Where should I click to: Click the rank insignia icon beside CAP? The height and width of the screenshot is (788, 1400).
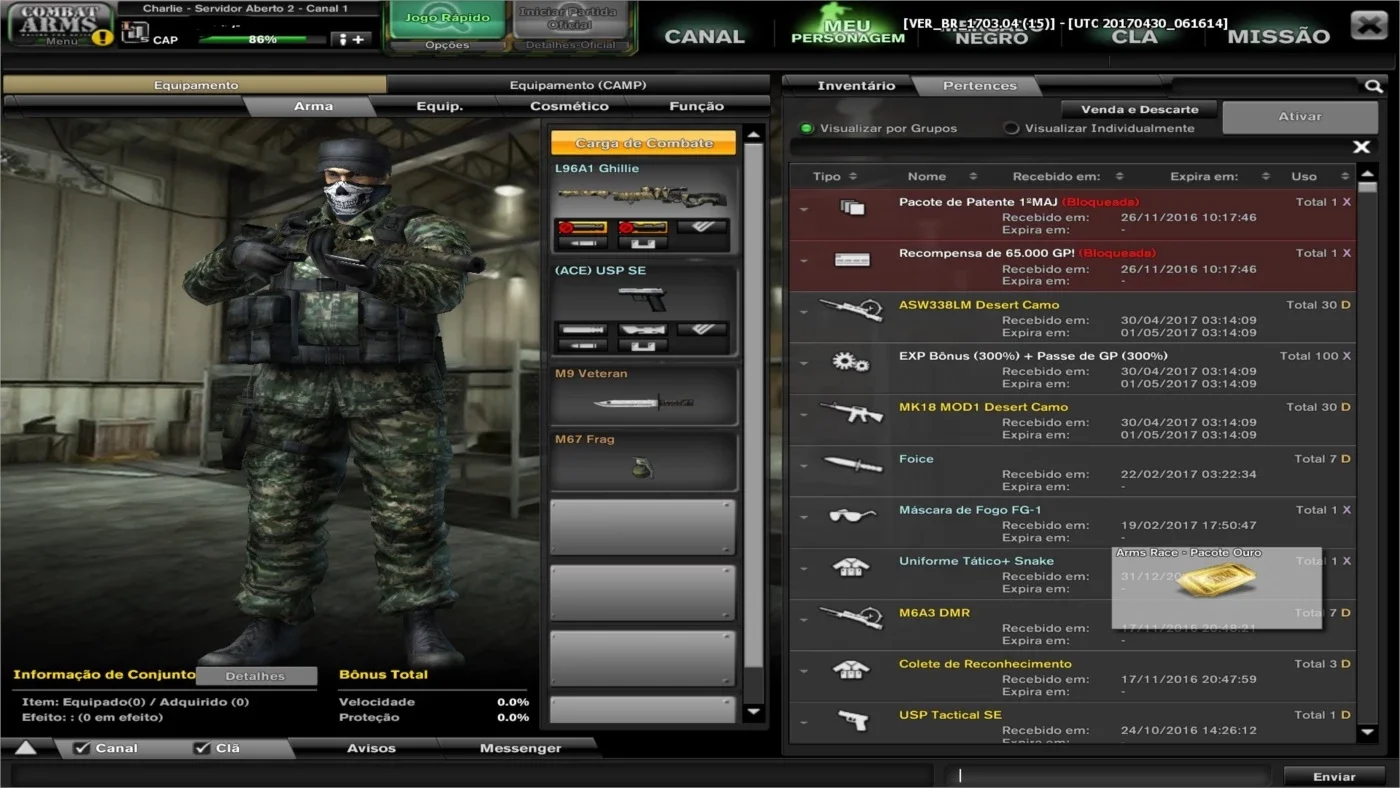pyautogui.click(x=135, y=32)
